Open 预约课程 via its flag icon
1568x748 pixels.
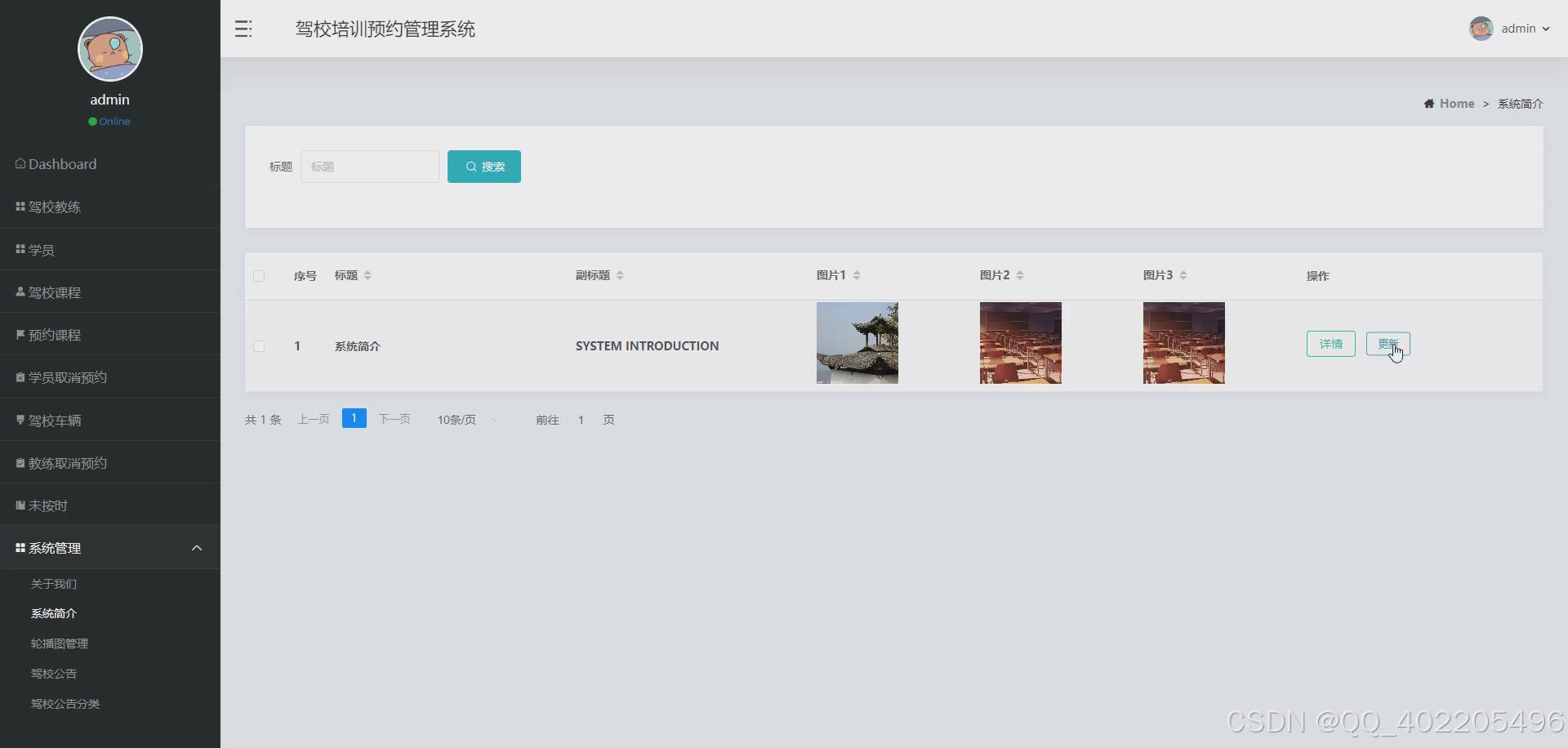[x=20, y=334]
